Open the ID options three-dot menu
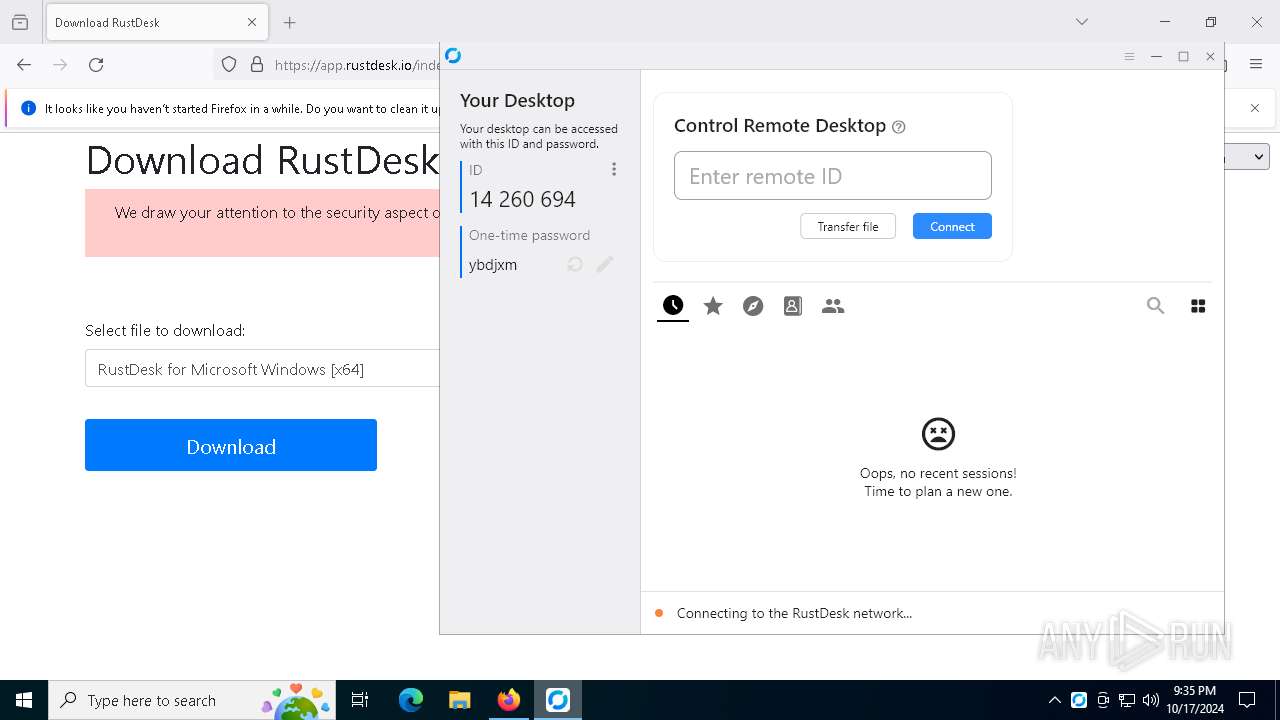The width and height of the screenshot is (1280, 720). [614, 170]
